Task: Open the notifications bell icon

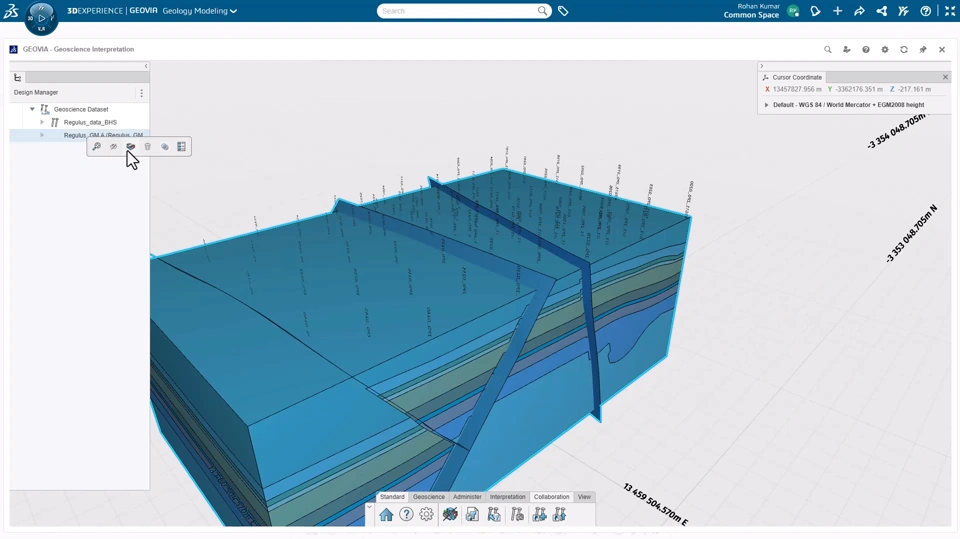Action: point(816,11)
